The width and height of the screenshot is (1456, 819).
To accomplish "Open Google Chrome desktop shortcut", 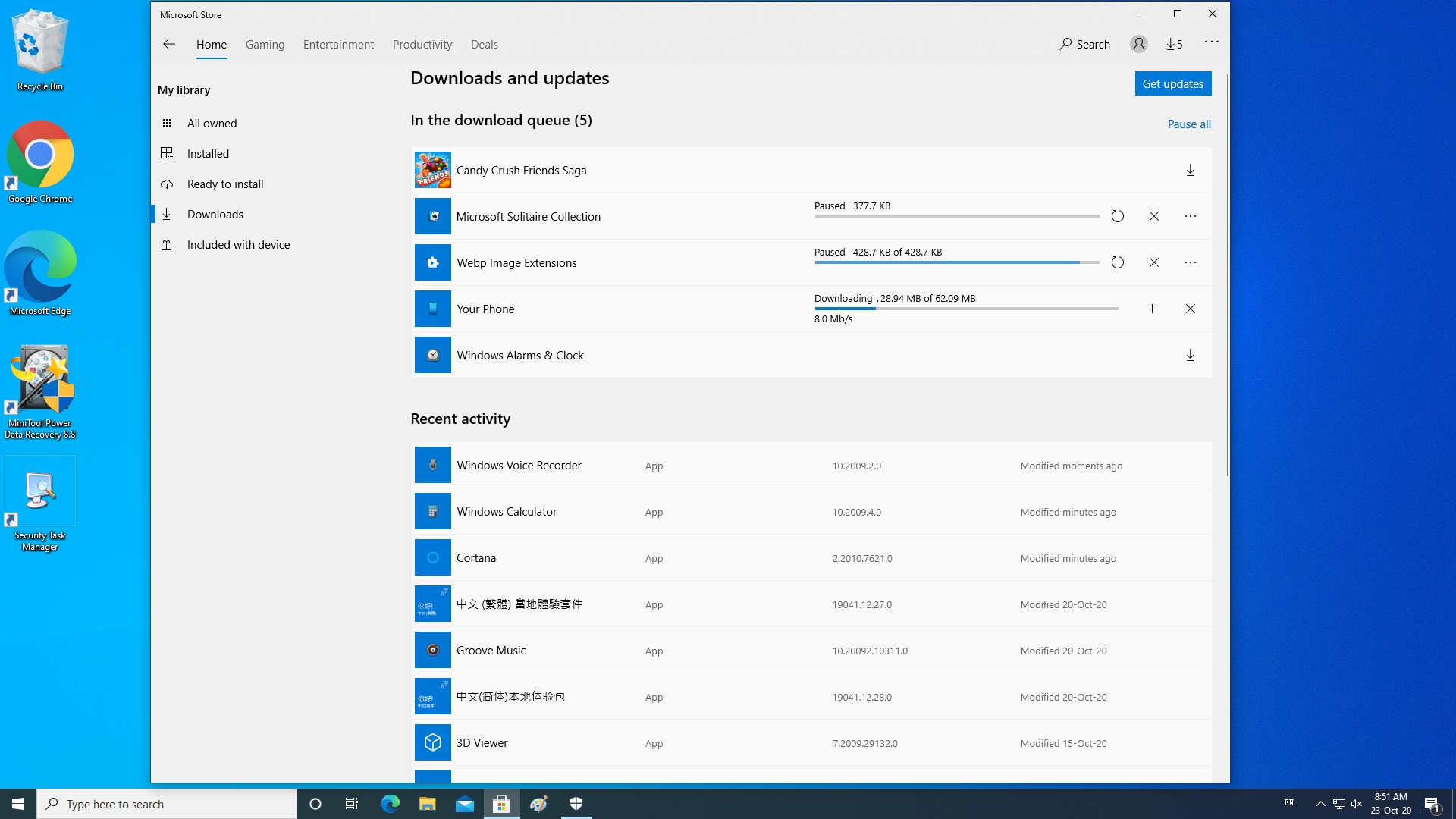I will (40, 162).
